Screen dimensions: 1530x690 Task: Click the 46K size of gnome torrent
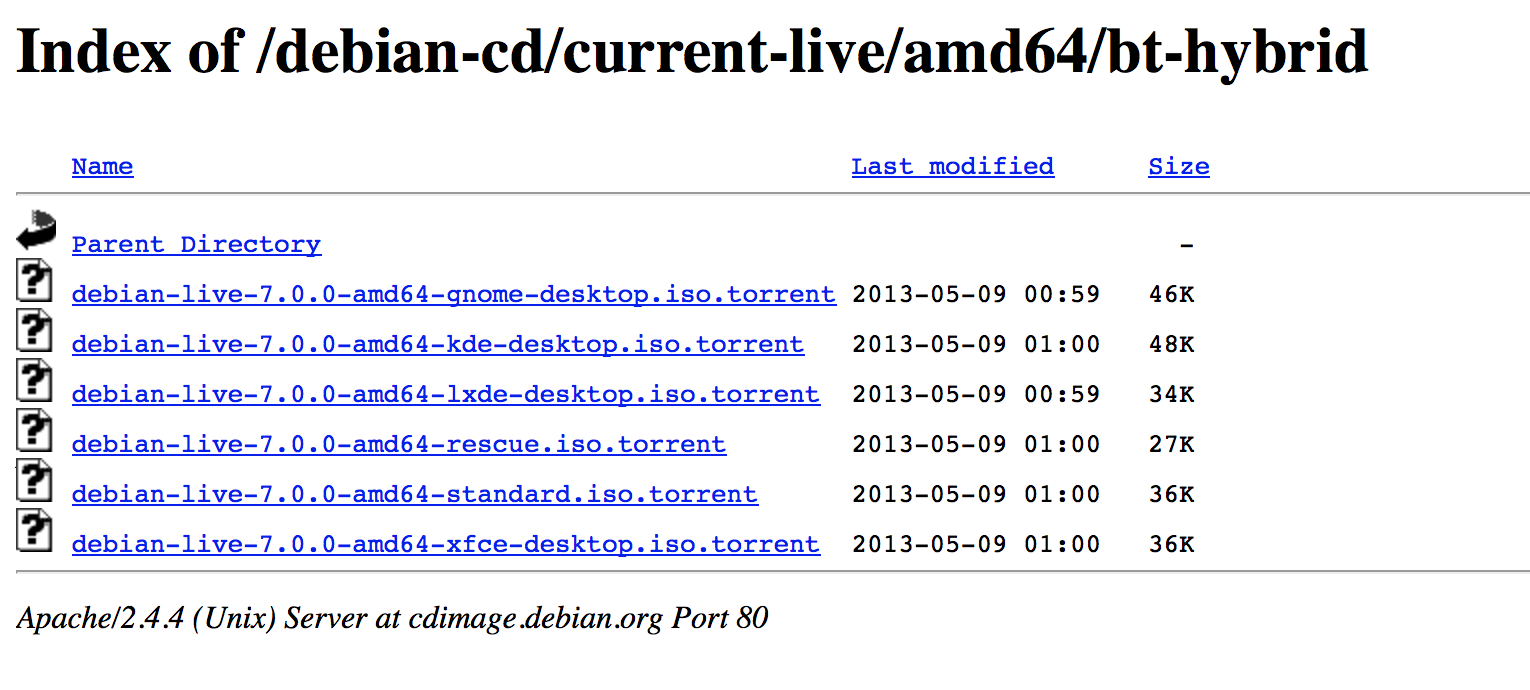click(x=1171, y=294)
